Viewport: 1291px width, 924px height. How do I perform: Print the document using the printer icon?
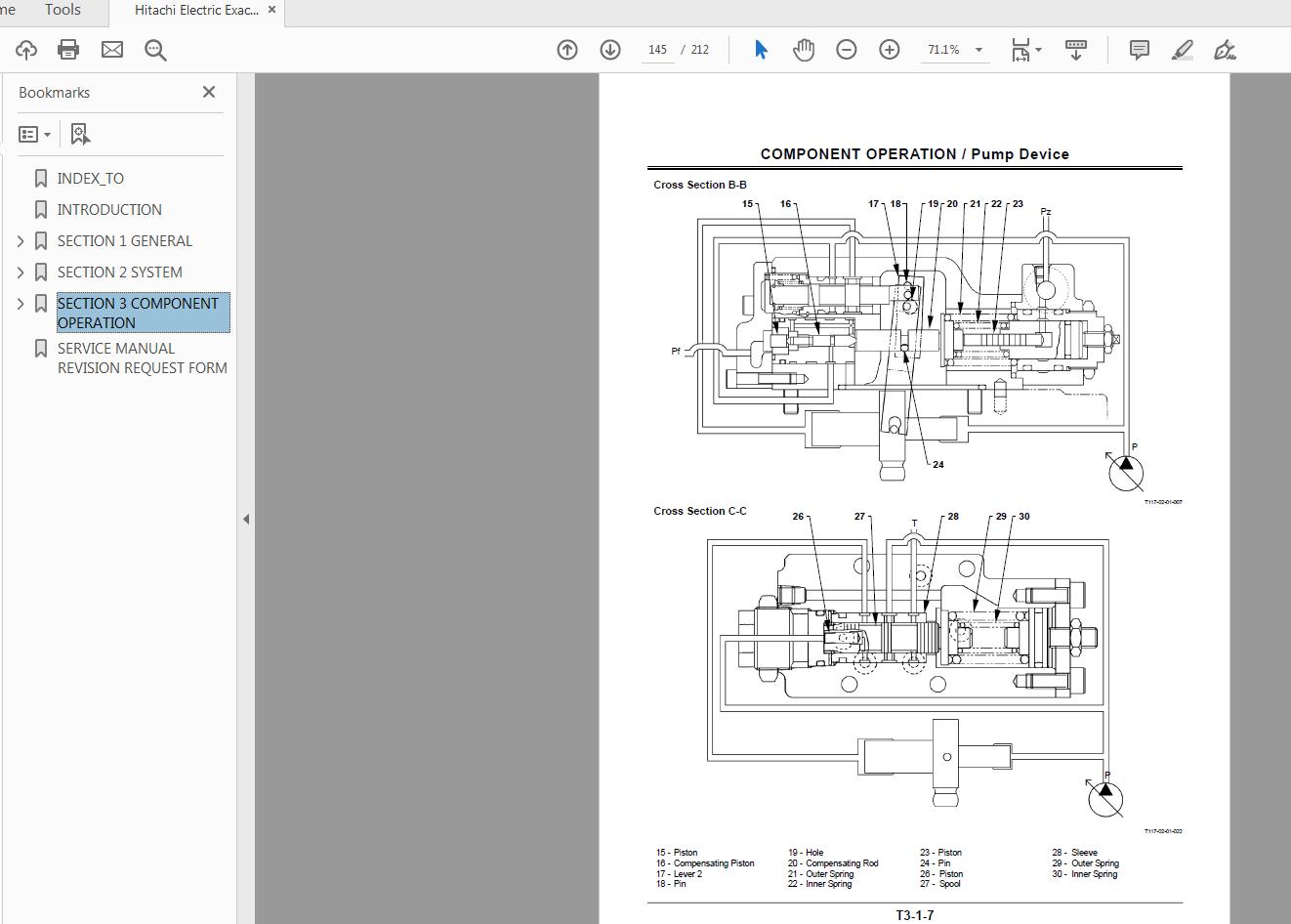[68, 50]
